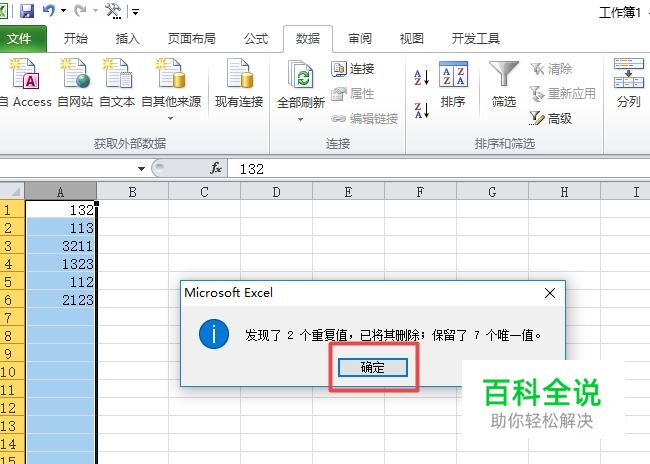Open the Name Box dropdown arrow
This screenshot has height=464, width=650.
pyautogui.click(x=141, y=168)
